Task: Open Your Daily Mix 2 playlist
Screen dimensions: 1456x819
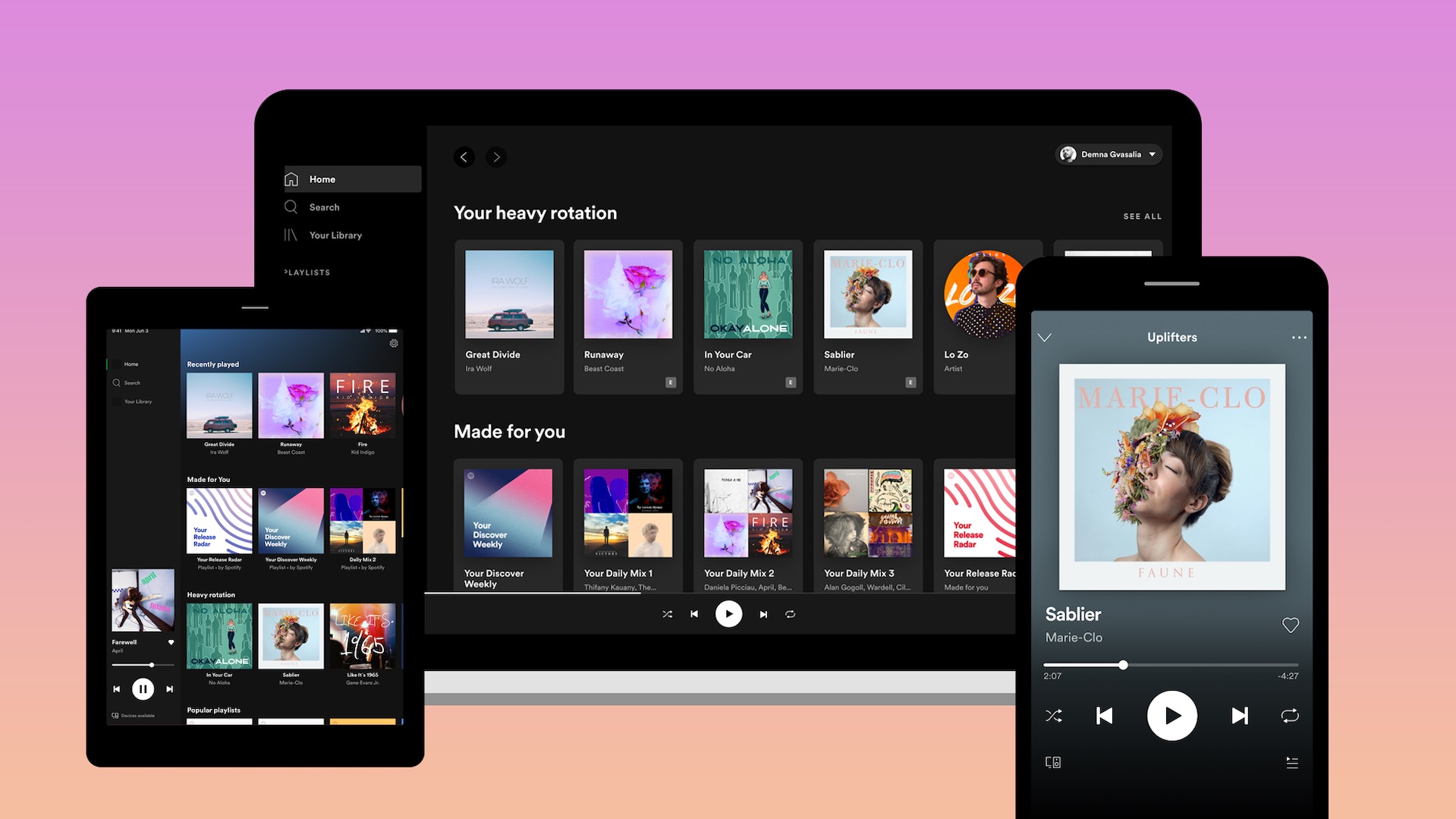Action: pyautogui.click(x=748, y=525)
